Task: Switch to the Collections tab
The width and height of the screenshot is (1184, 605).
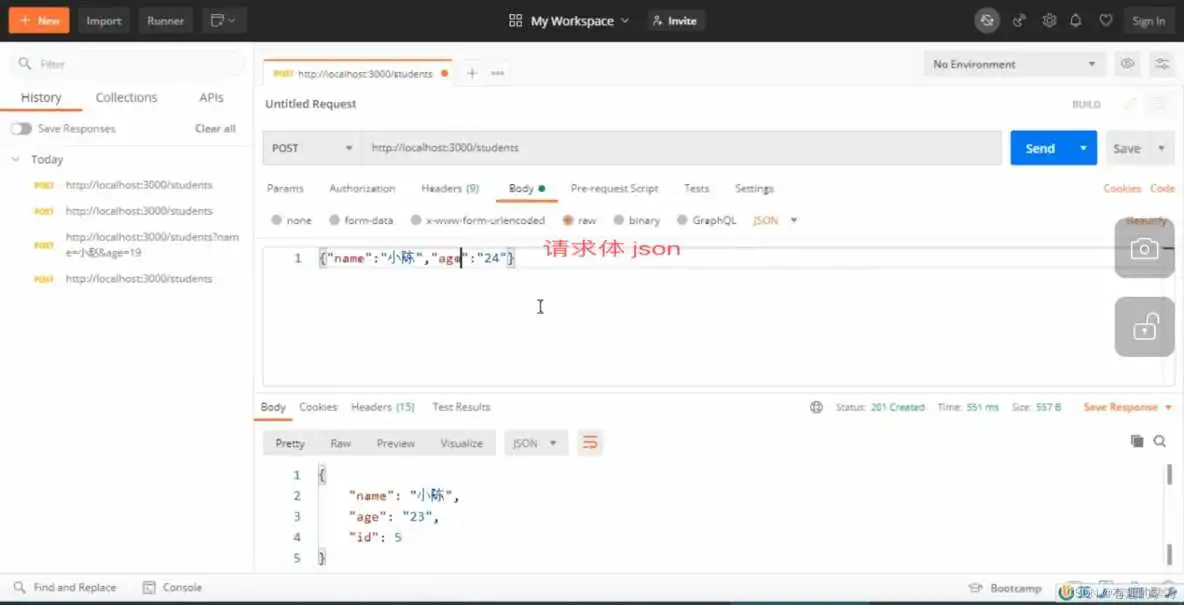Action: pyautogui.click(x=126, y=98)
